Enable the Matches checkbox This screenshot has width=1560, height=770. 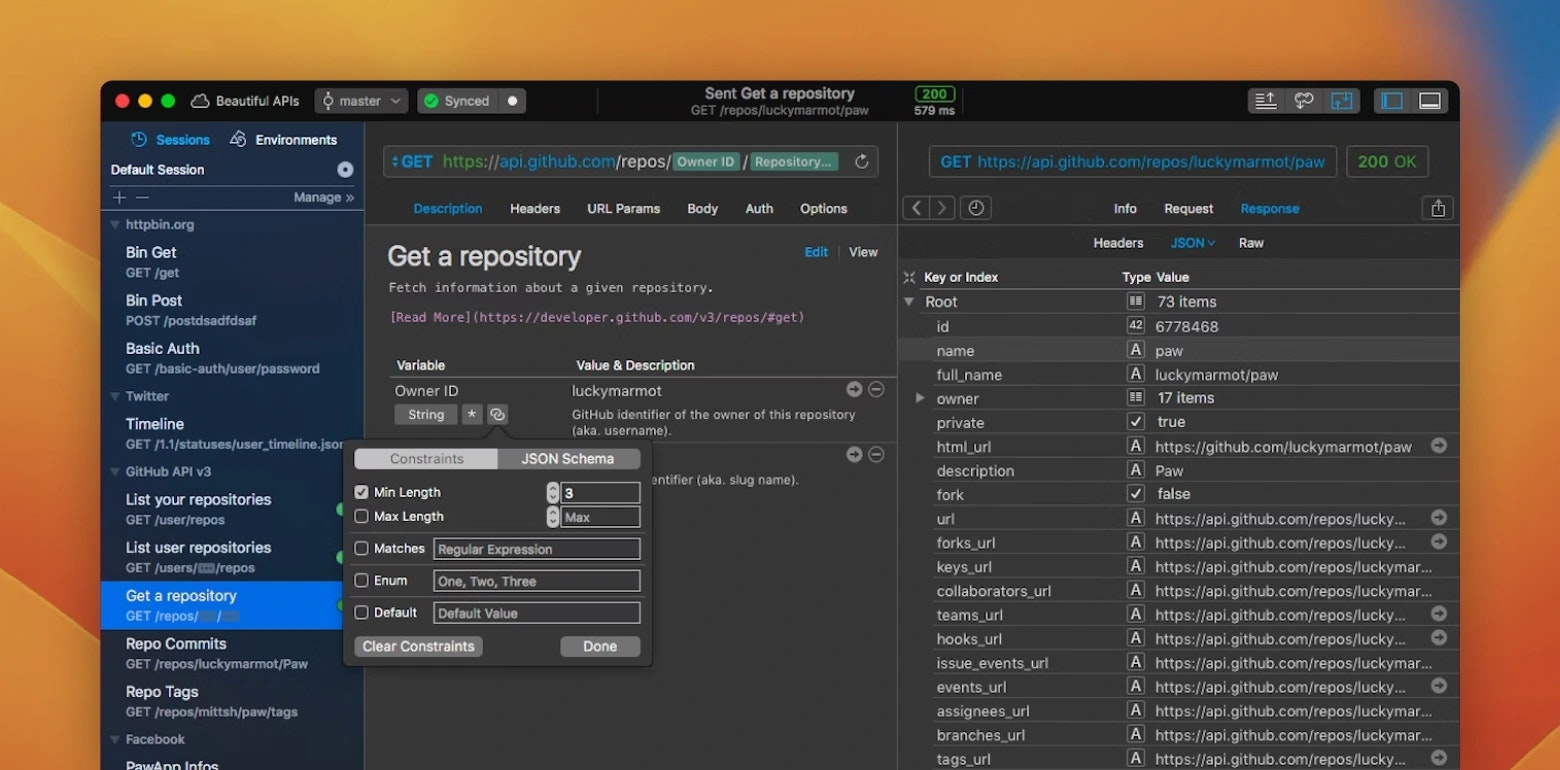(x=362, y=548)
